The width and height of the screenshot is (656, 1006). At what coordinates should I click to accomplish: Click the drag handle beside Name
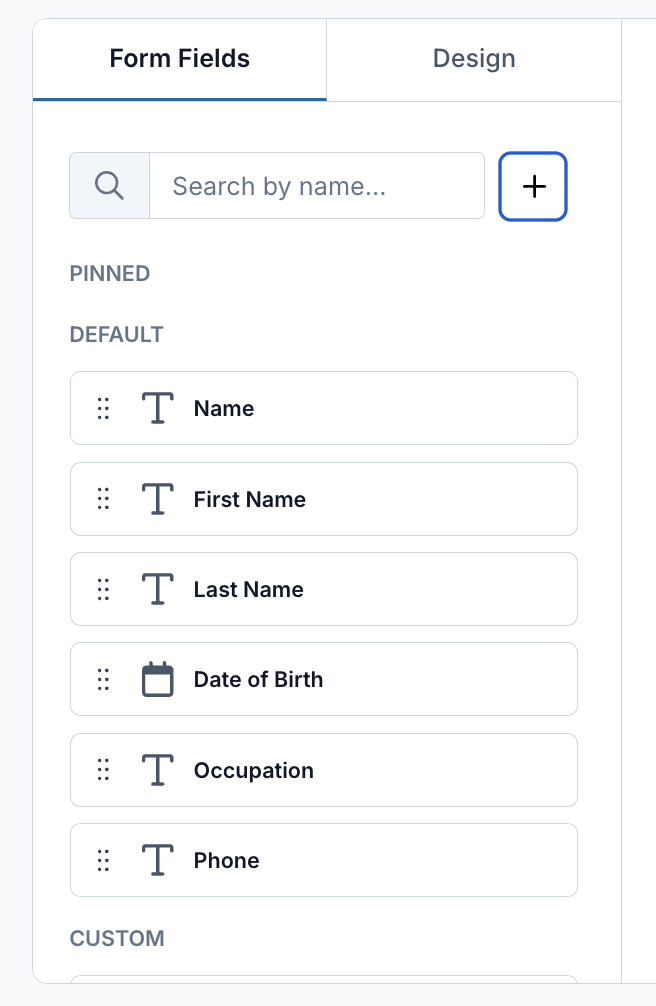point(103,408)
